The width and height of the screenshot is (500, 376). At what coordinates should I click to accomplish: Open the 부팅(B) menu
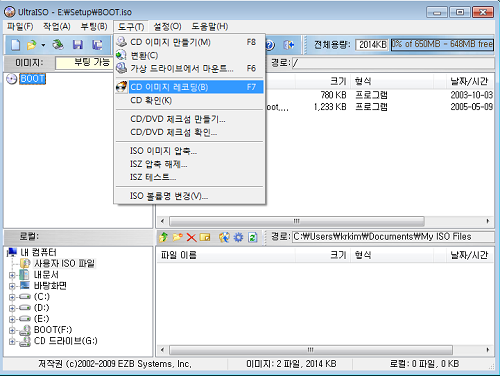(x=94, y=26)
